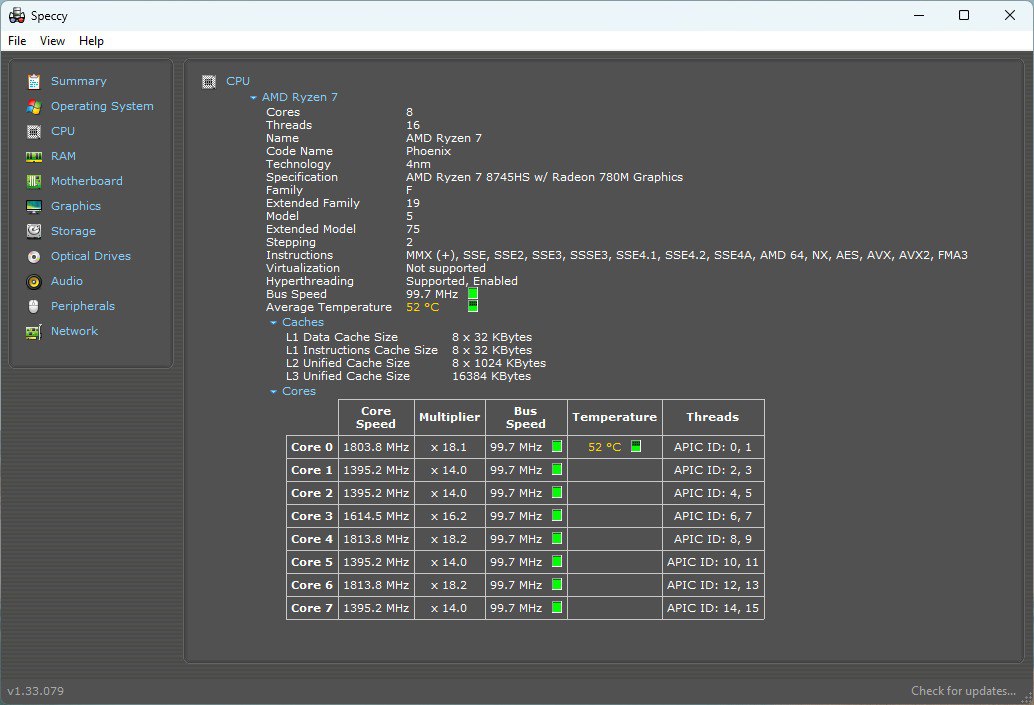Open the Network icon in sidebar
This screenshot has height=705, width=1034.
coord(34,332)
